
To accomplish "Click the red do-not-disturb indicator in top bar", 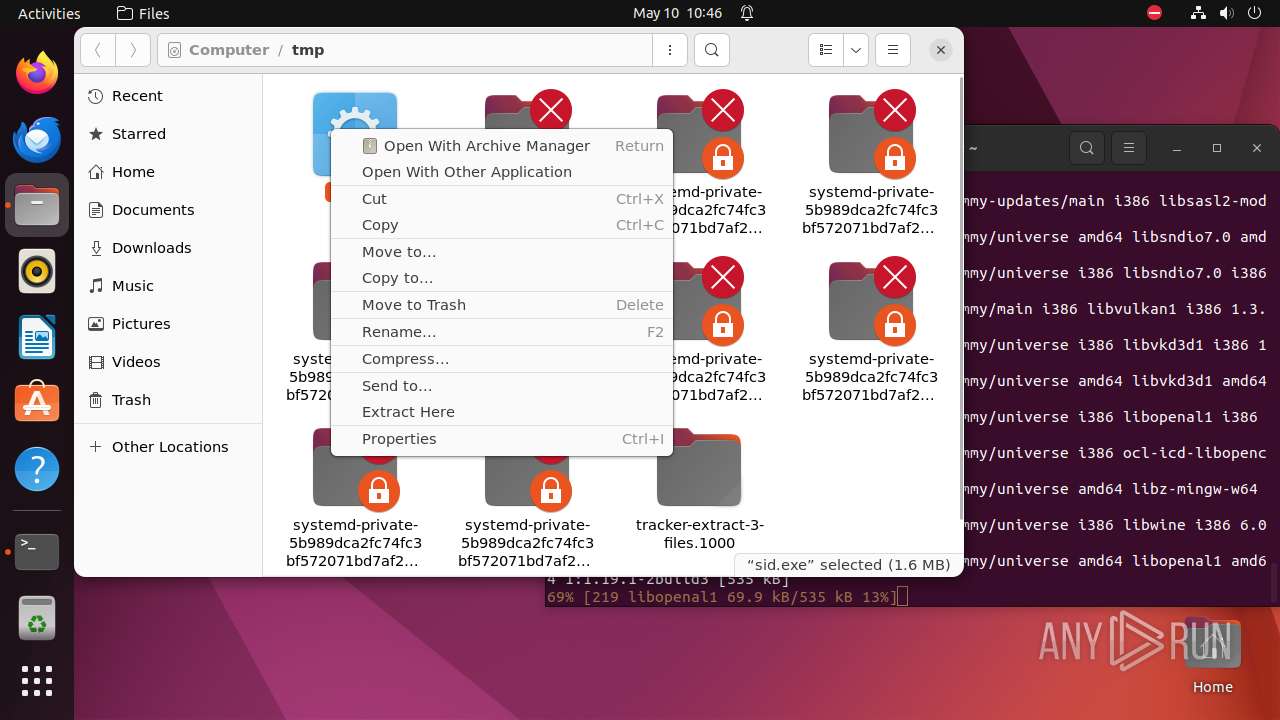I will 1154,13.
